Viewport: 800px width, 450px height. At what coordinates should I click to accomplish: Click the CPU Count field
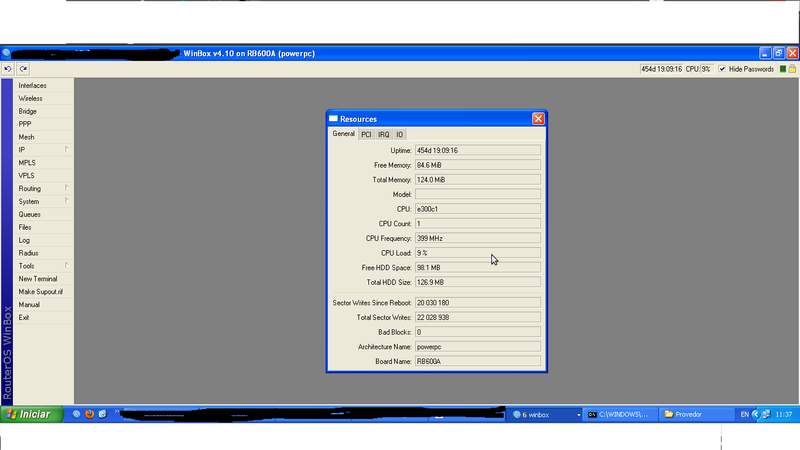[478, 223]
